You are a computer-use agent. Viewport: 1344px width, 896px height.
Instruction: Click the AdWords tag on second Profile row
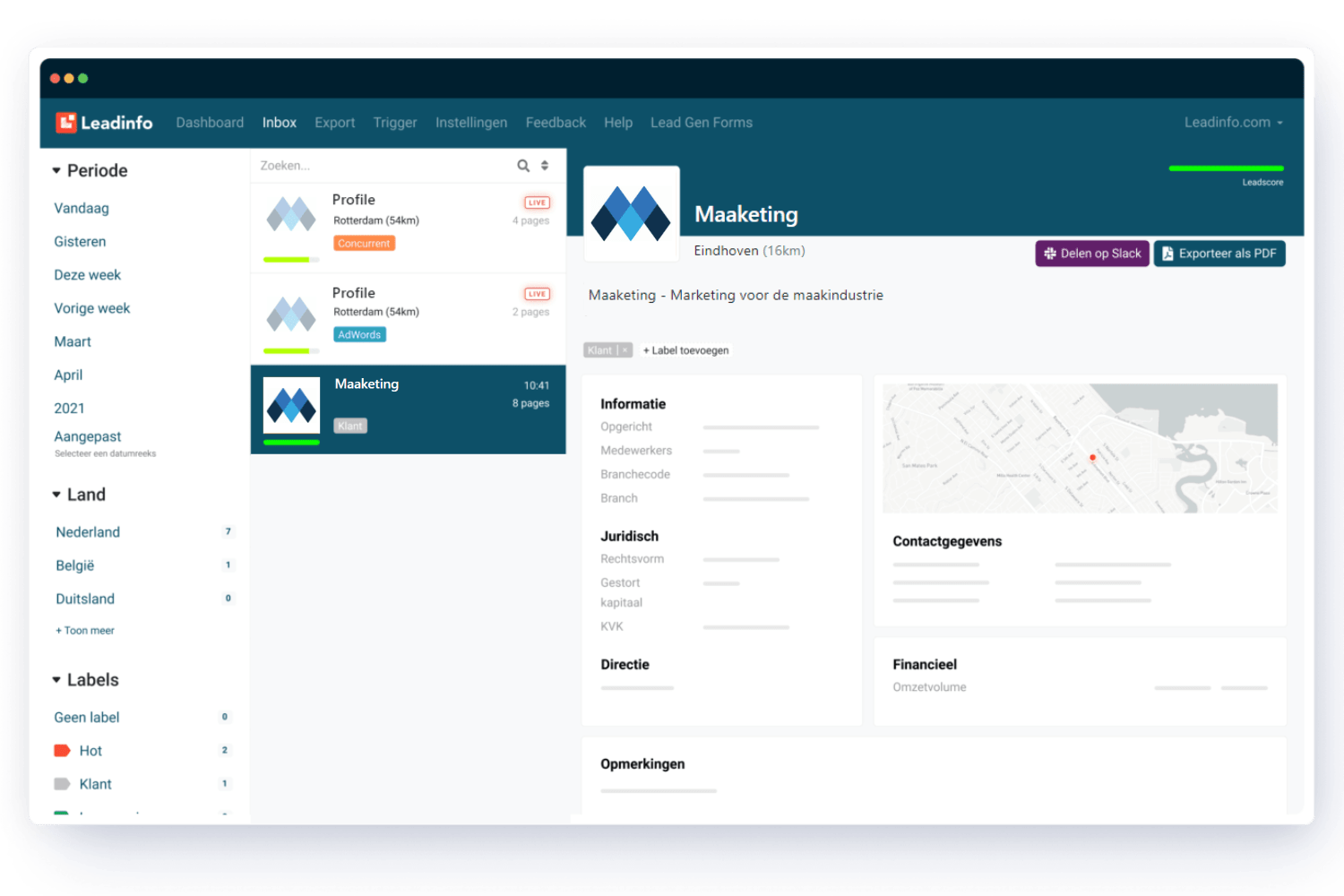(x=359, y=335)
